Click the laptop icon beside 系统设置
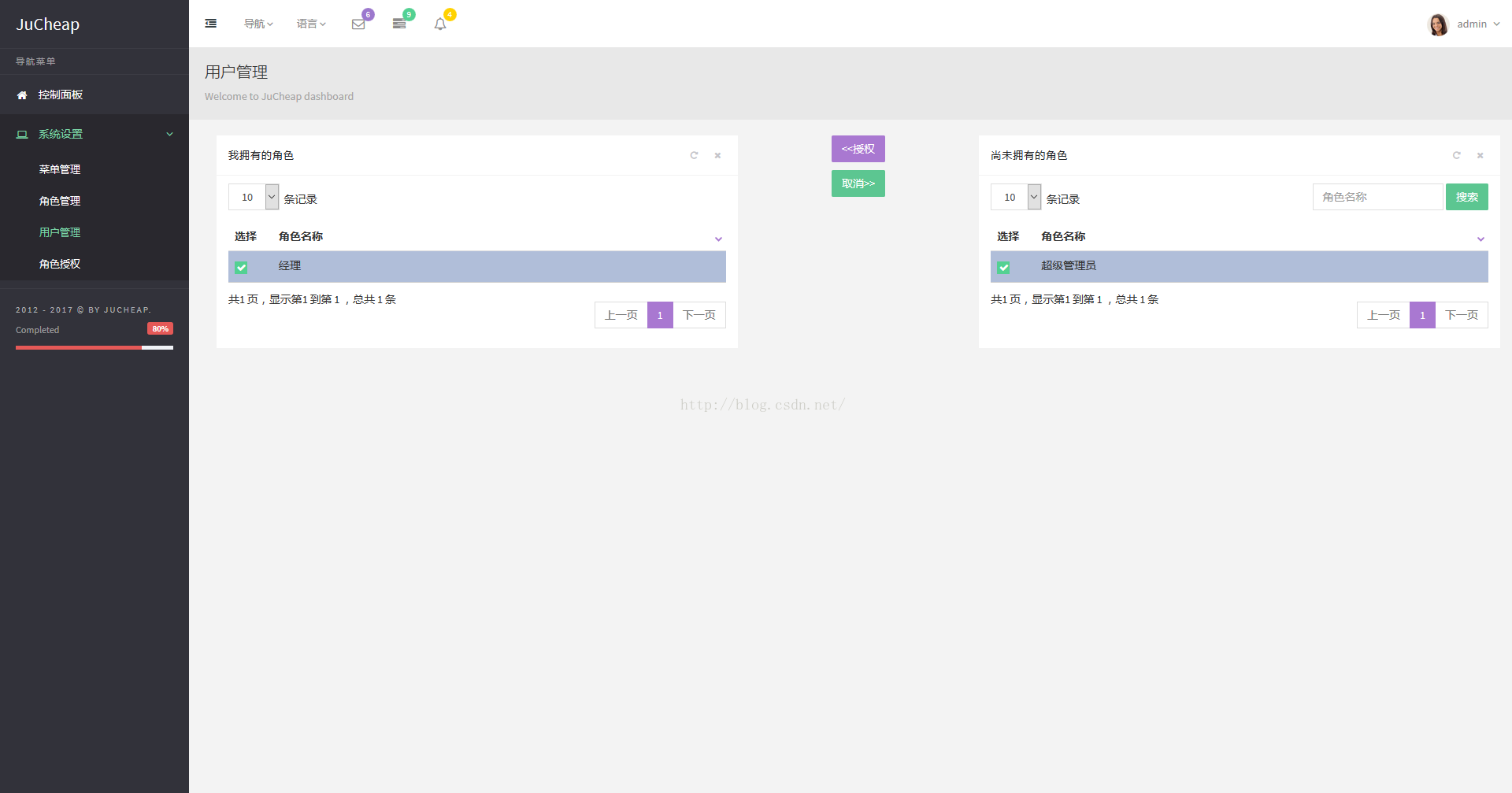Image resolution: width=1512 pixels, height=793 pixels. point(22,135)
